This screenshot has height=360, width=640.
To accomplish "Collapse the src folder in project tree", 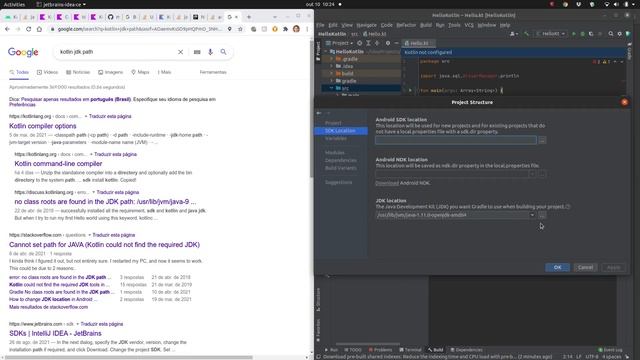I will tap(332, 88).
